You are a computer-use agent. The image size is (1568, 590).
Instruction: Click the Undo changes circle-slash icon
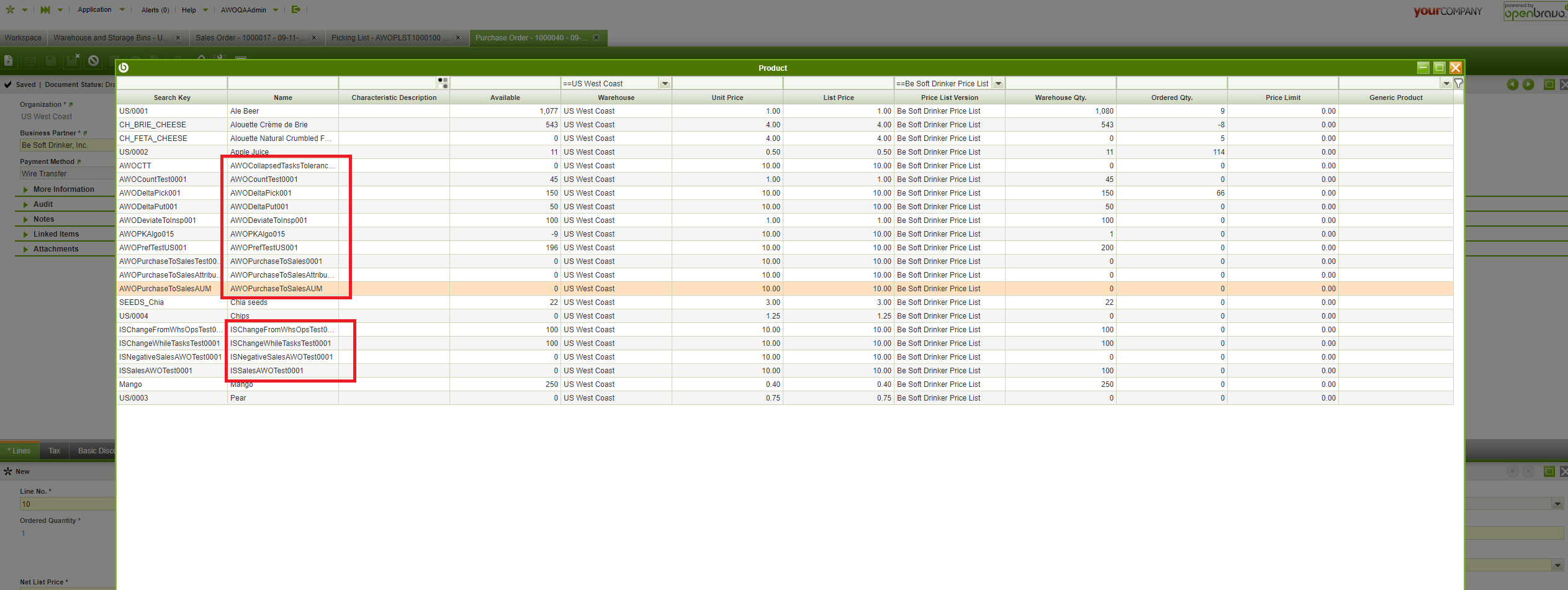pyautogui.click(x=93, y=60)
